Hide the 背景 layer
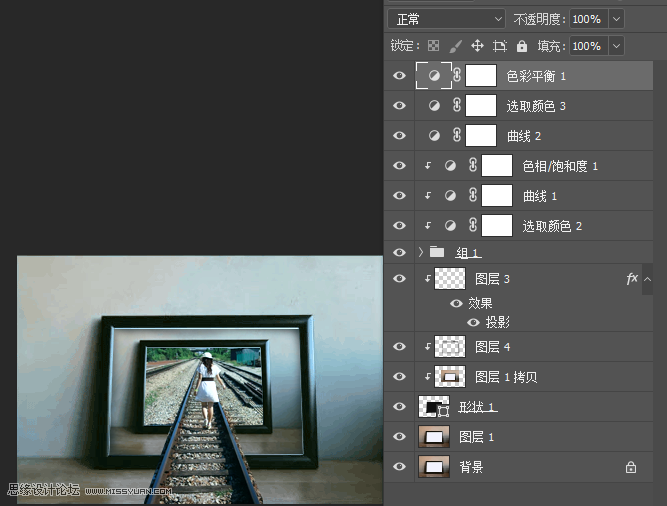The width and height of the screenshot is (667, 506). coord(399,466)
